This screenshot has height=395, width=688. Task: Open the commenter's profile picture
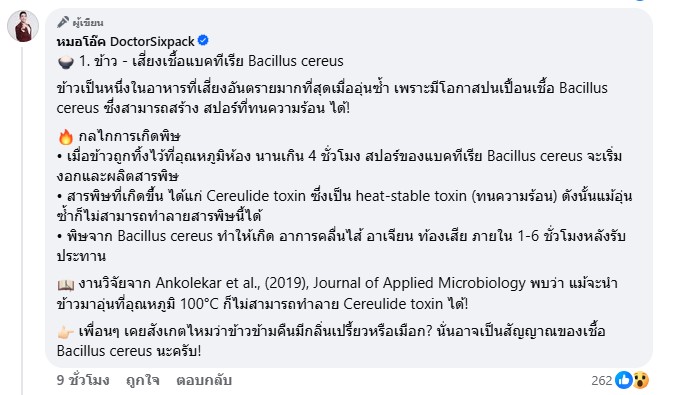coord(23,26)
